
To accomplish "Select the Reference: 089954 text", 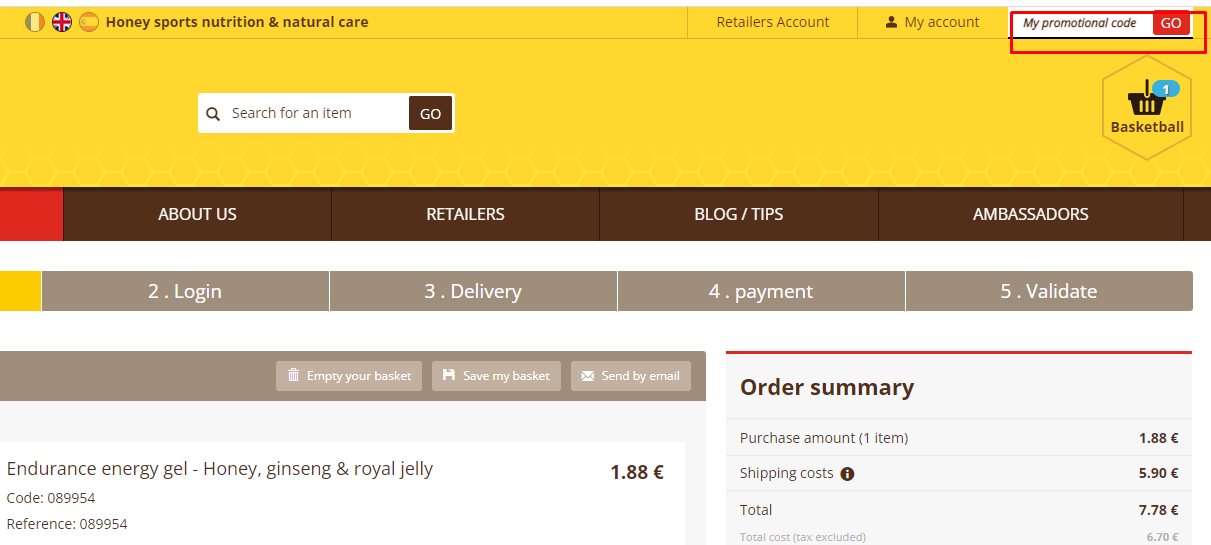I will tap(67, 524).
